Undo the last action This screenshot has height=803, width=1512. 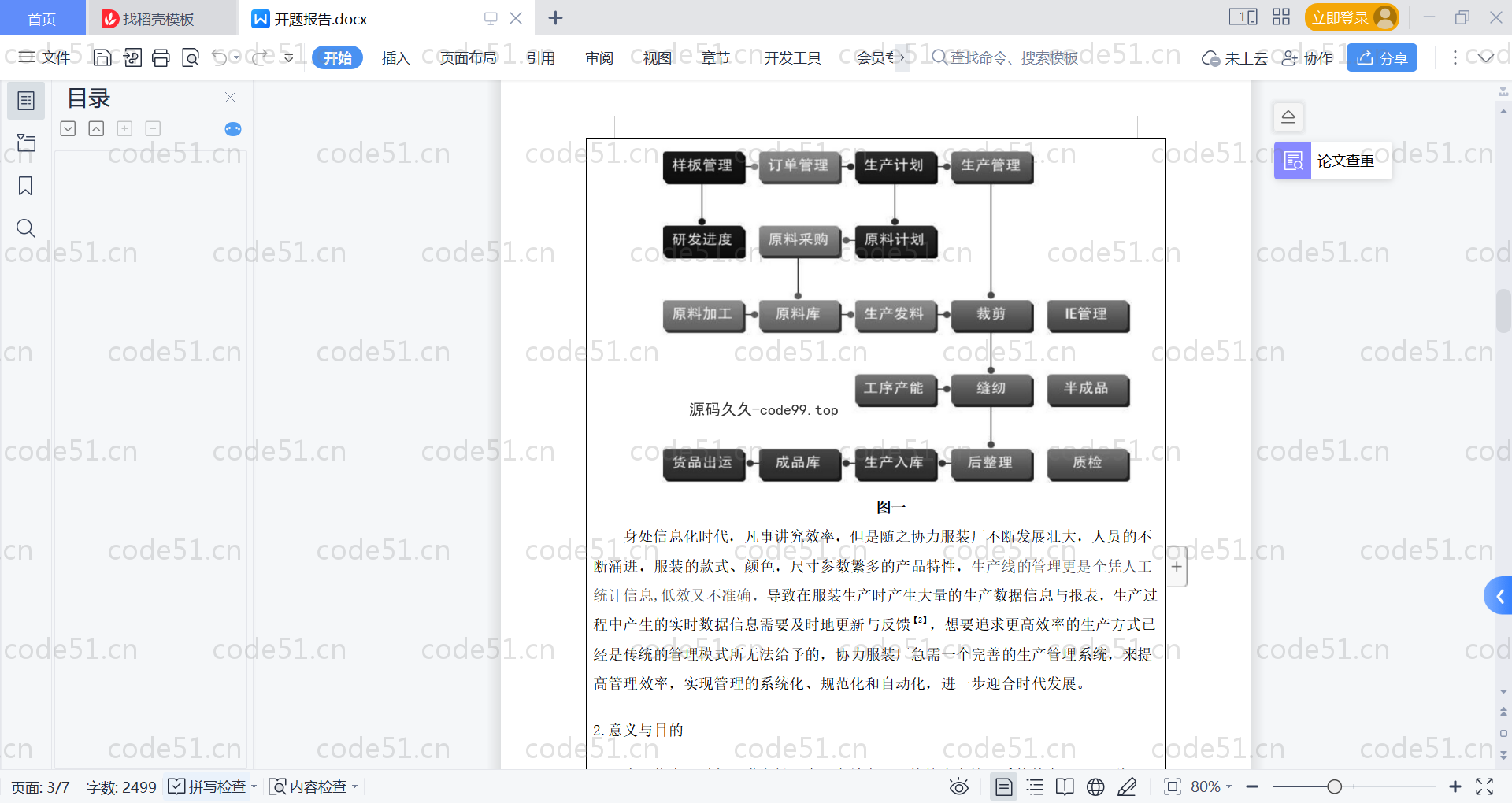pyautogui.click(x=220, y=57)
